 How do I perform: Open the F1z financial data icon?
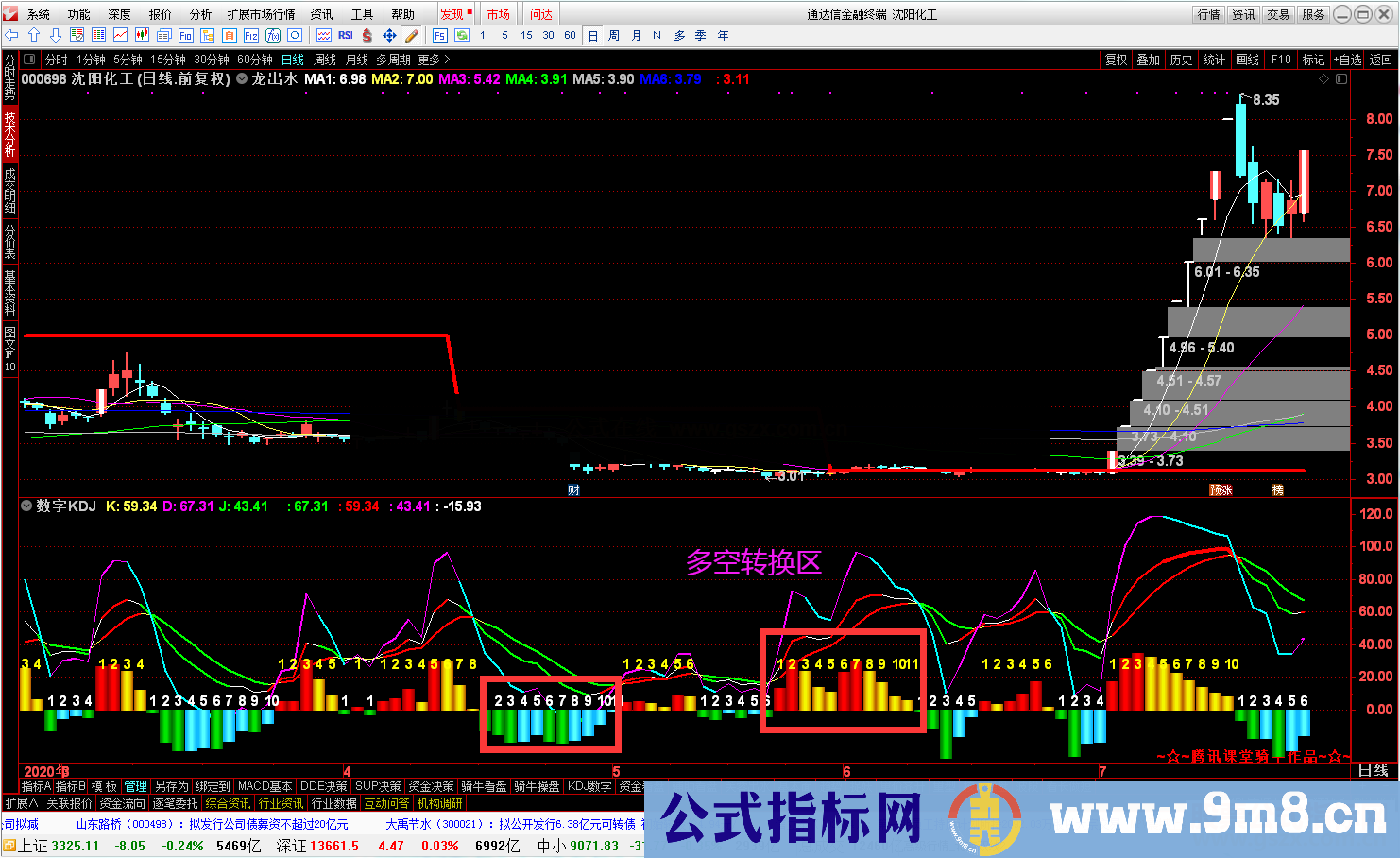250,35
